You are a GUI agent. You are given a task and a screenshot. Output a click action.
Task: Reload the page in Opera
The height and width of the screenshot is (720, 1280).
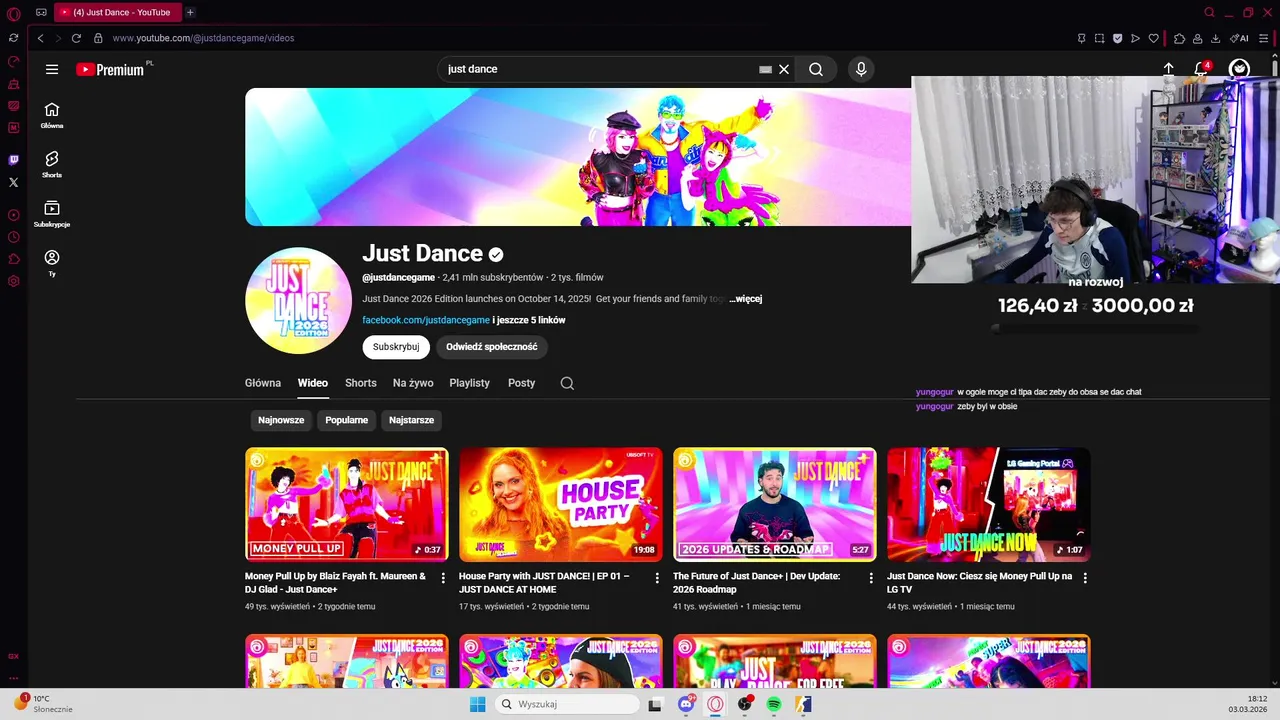[x=76, y=38]
